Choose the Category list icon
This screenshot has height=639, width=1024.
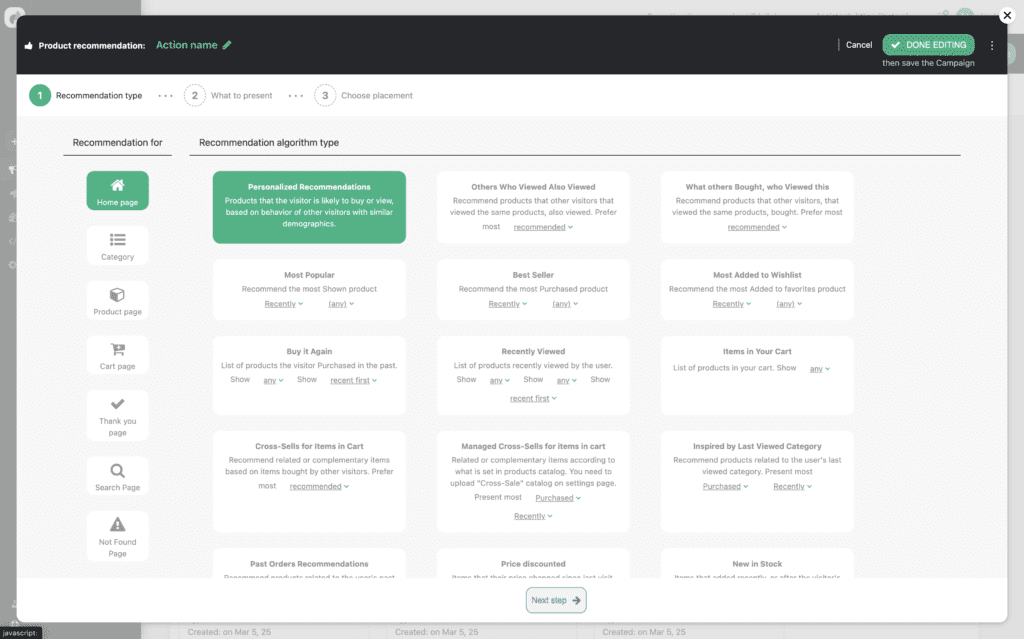117,240
